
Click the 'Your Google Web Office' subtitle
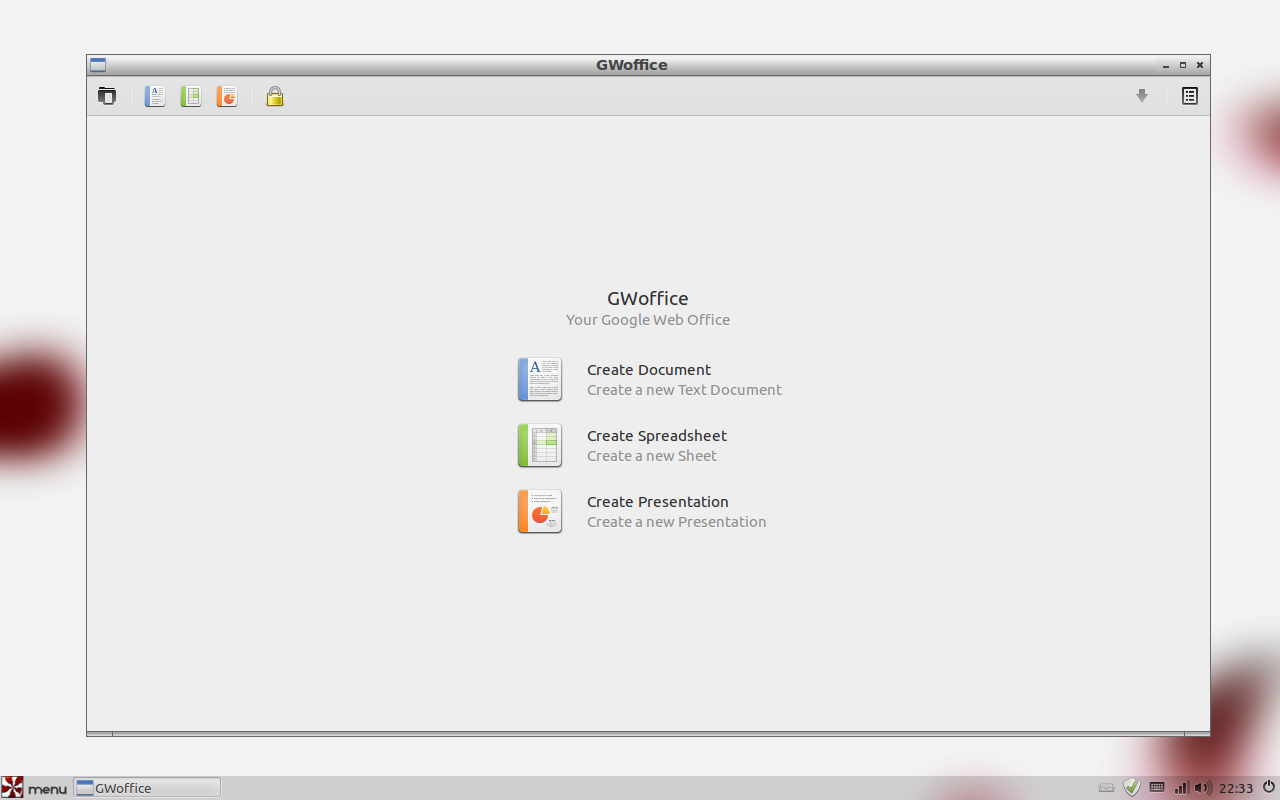pos(648,320)
